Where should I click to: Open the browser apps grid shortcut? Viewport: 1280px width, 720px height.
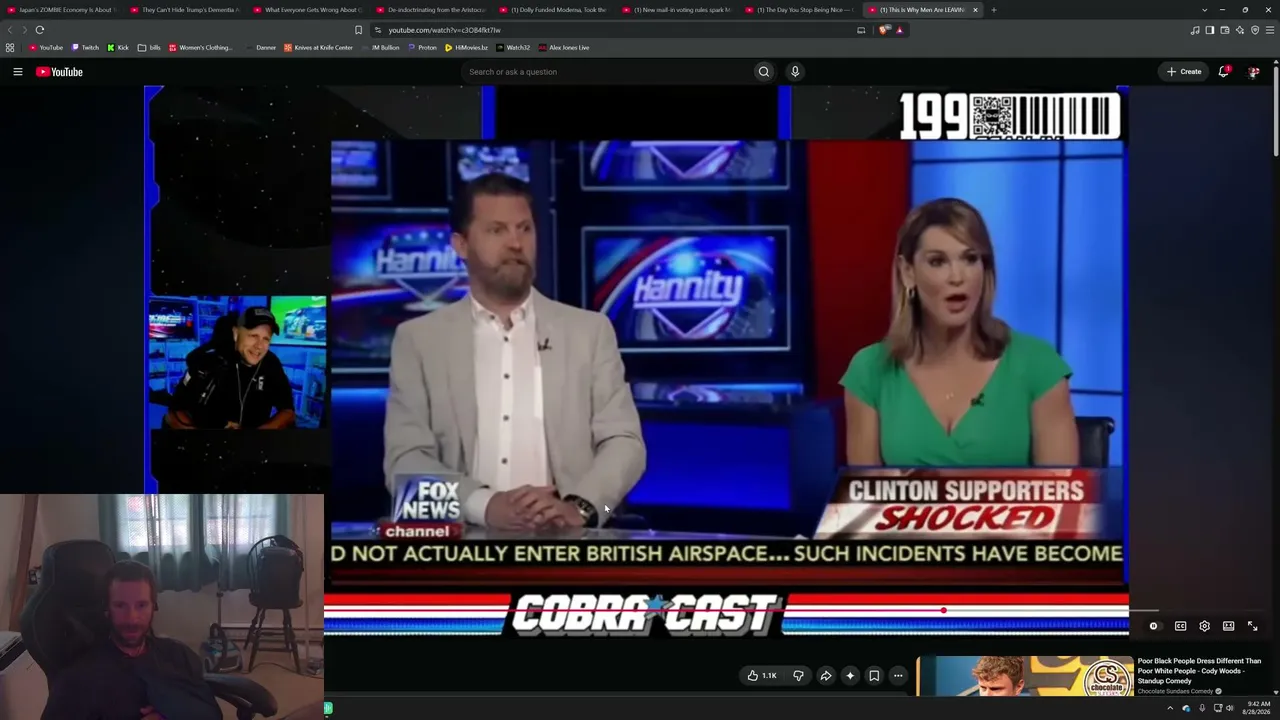click(10, 47)
